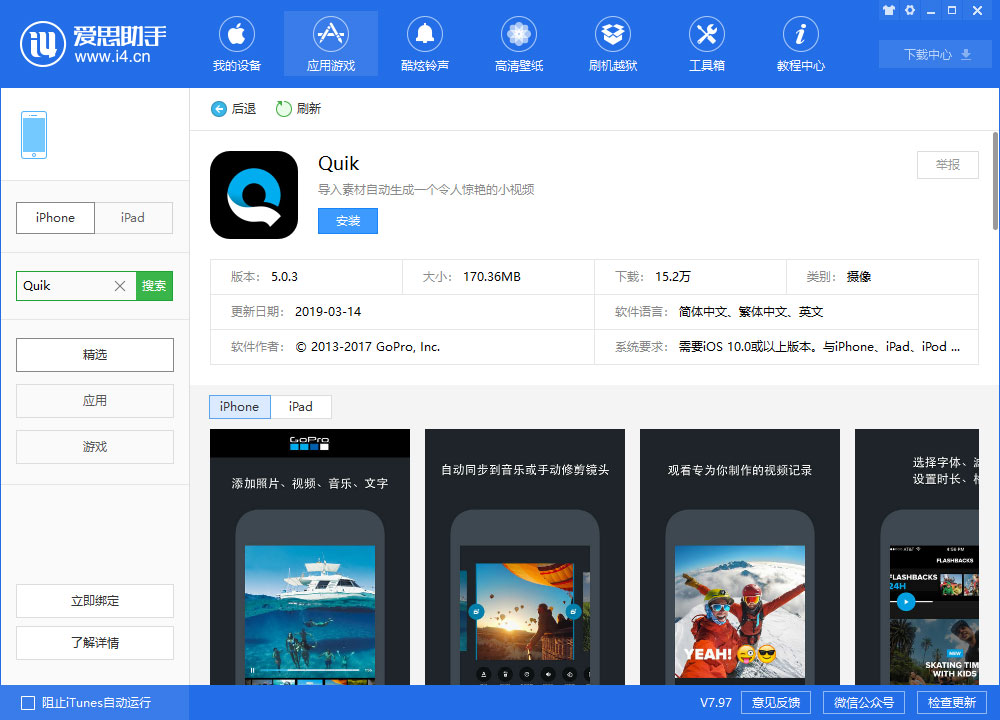Click the iOS 10.0 system requirement text
Screen dimensions: 1000x720
(819, 347)
